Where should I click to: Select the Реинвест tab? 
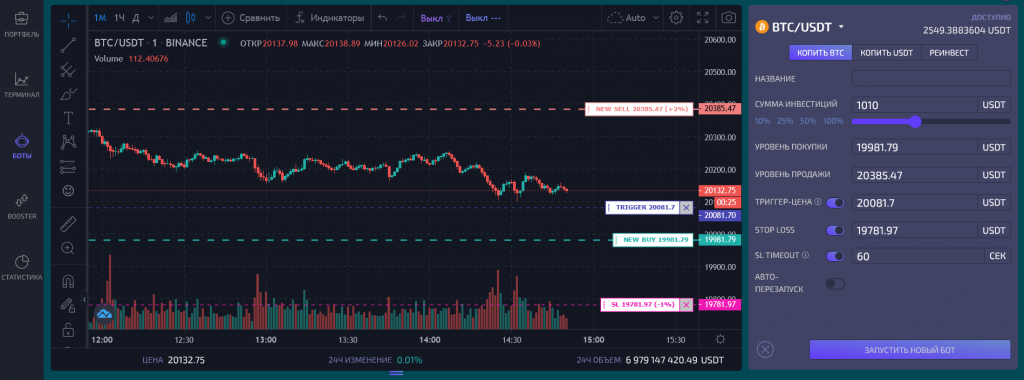pos(949,53)
